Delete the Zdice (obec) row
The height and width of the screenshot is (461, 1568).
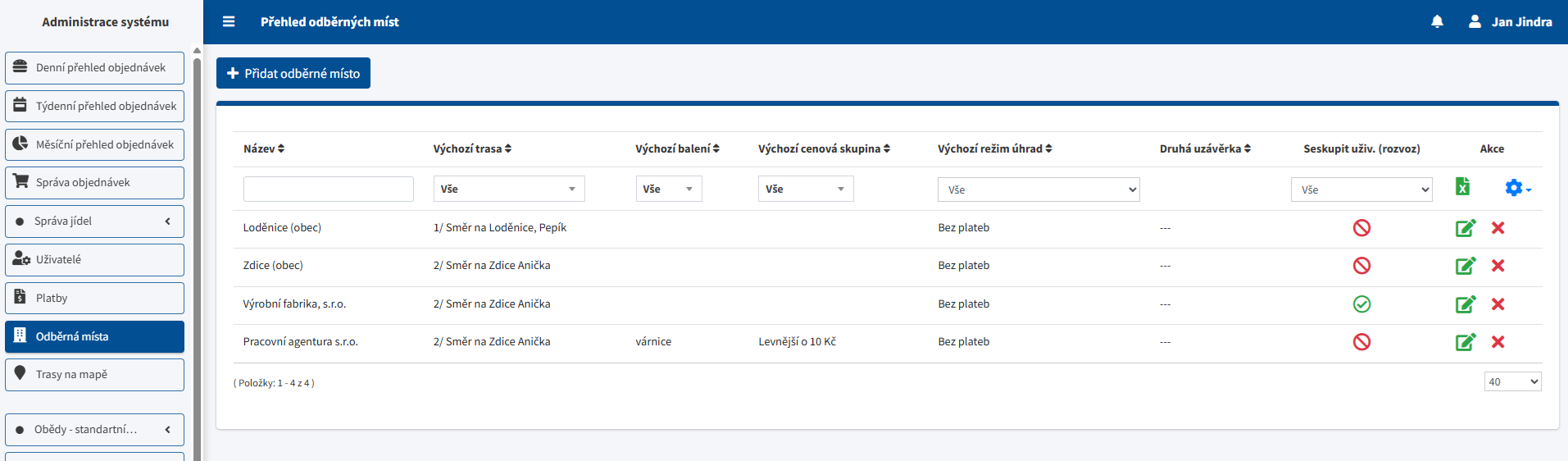[x=1498, y=266]
